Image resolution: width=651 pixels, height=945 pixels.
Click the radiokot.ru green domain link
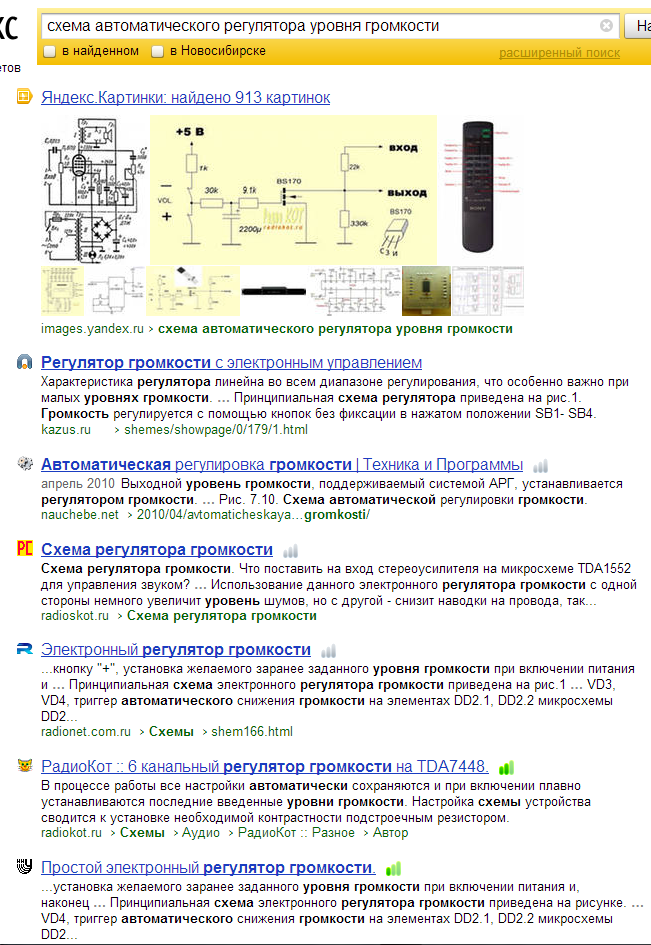(71, 832)
